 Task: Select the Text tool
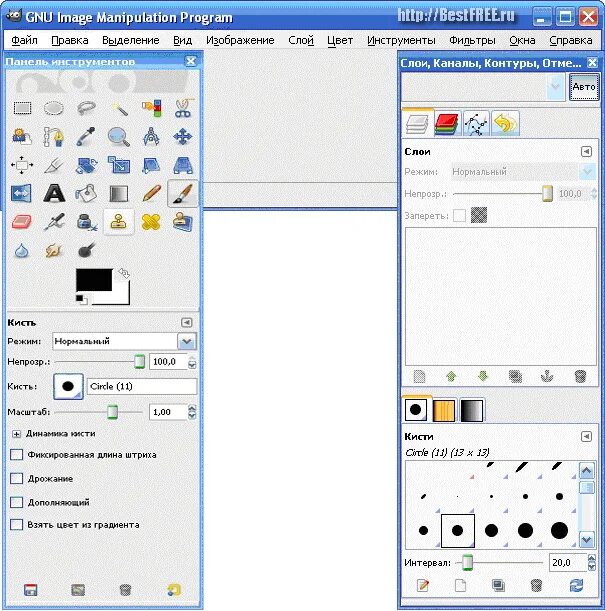54,194
